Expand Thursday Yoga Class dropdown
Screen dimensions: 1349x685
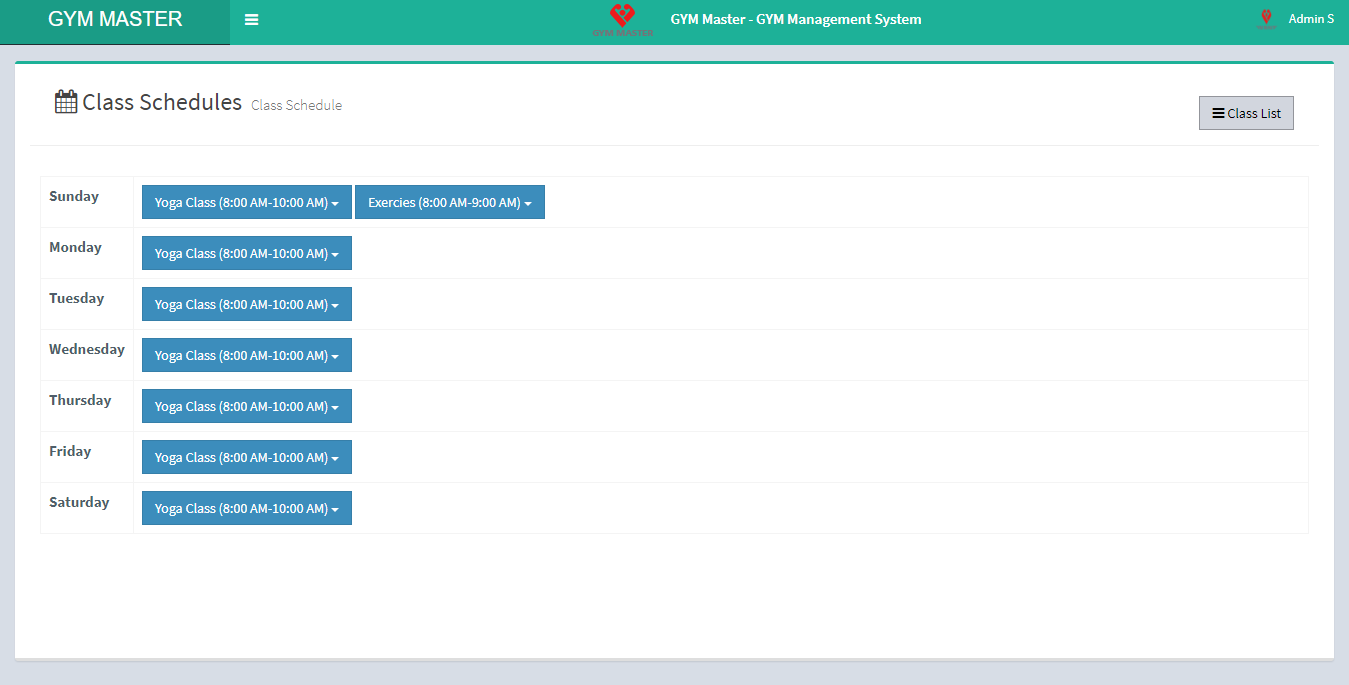click(x=246, y=406)
